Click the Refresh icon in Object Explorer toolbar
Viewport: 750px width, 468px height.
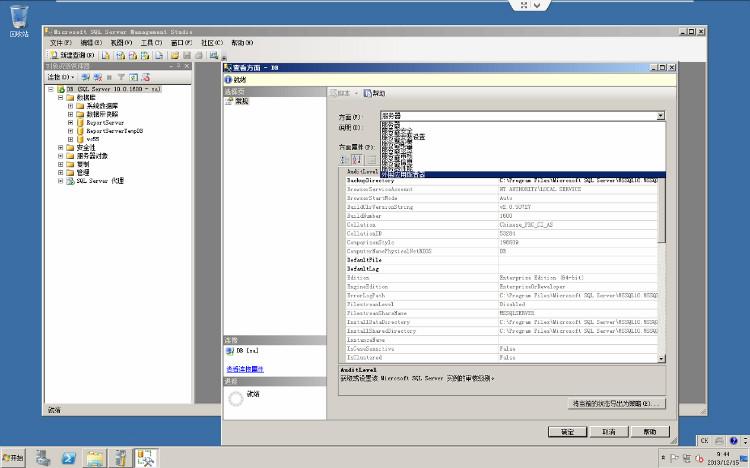(x=133, y=77)
